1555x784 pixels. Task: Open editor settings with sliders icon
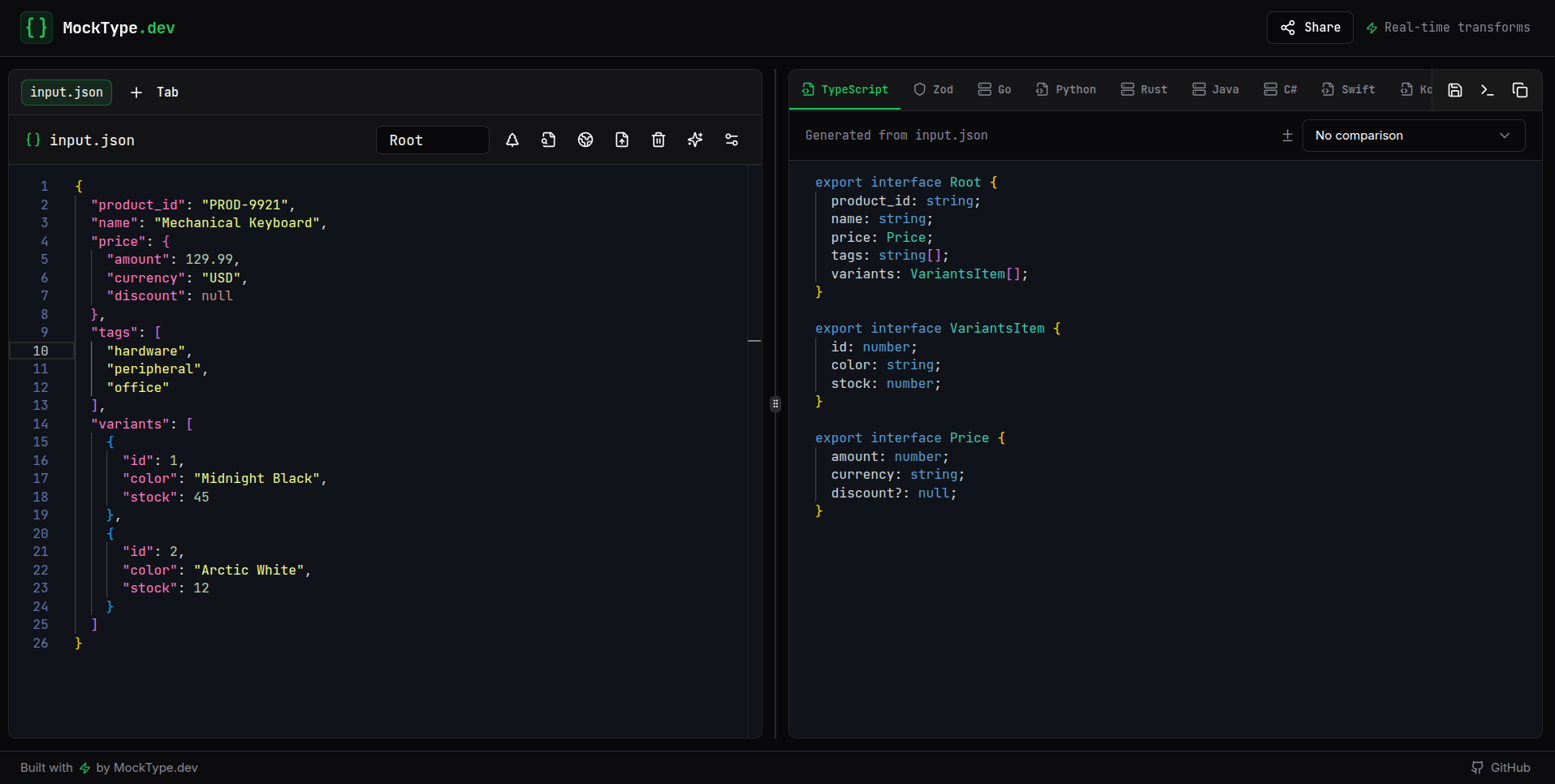pos(732,140)
